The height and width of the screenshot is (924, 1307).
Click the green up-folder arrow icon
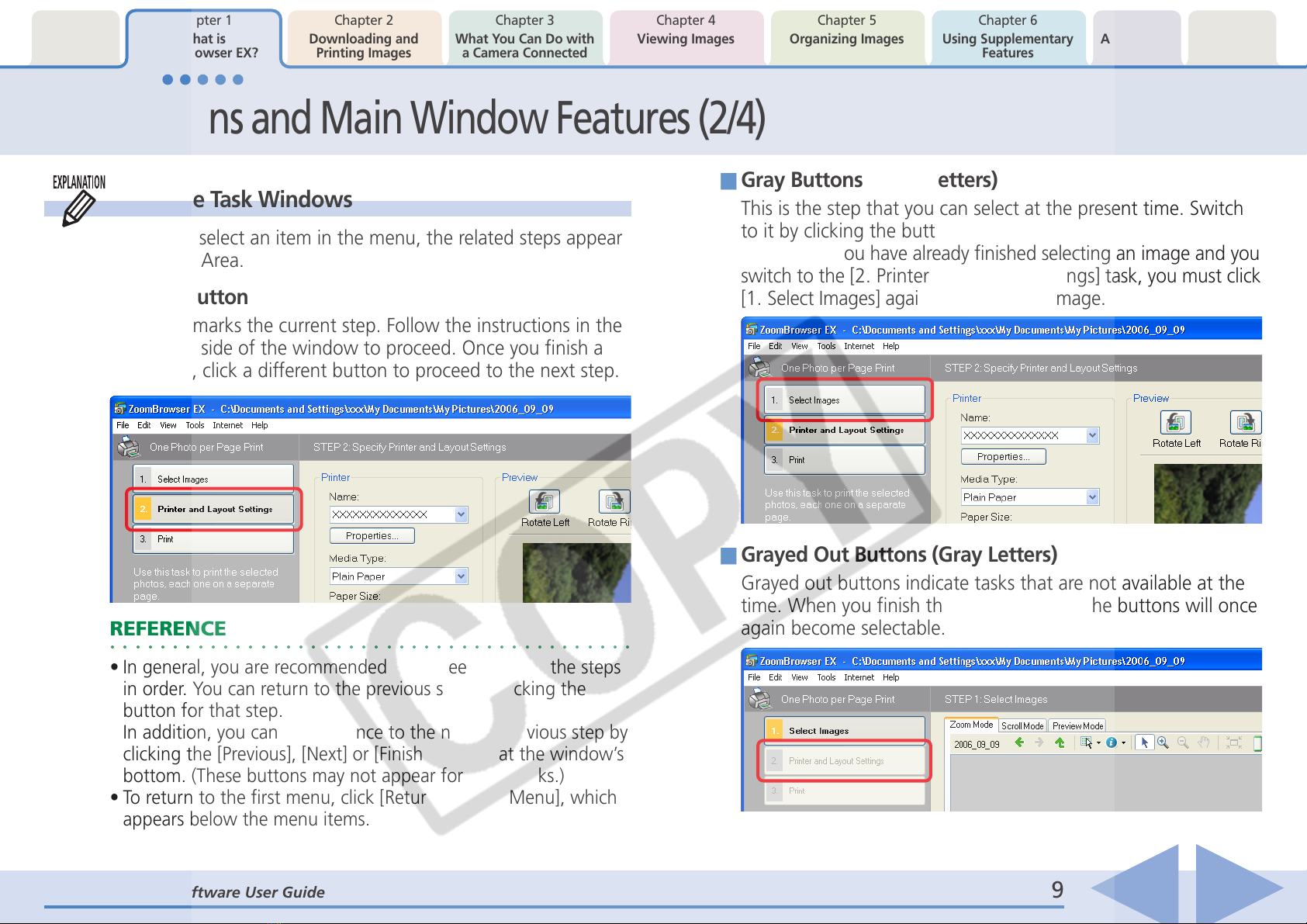pos(1060,742)
